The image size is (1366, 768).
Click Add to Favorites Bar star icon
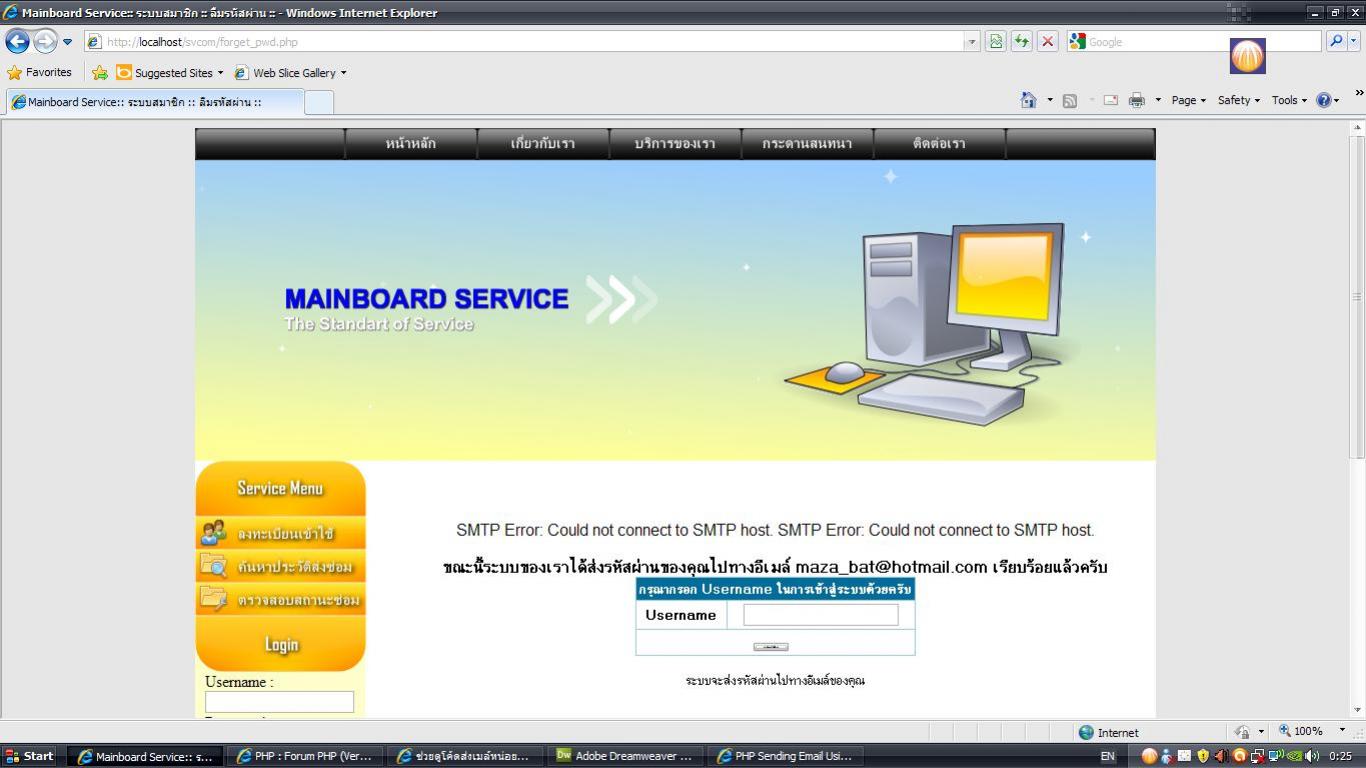[x=100, y=73]
